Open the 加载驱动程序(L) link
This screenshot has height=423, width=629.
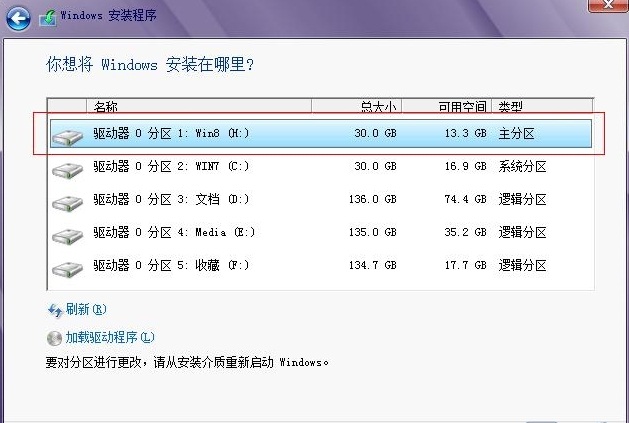110,338
